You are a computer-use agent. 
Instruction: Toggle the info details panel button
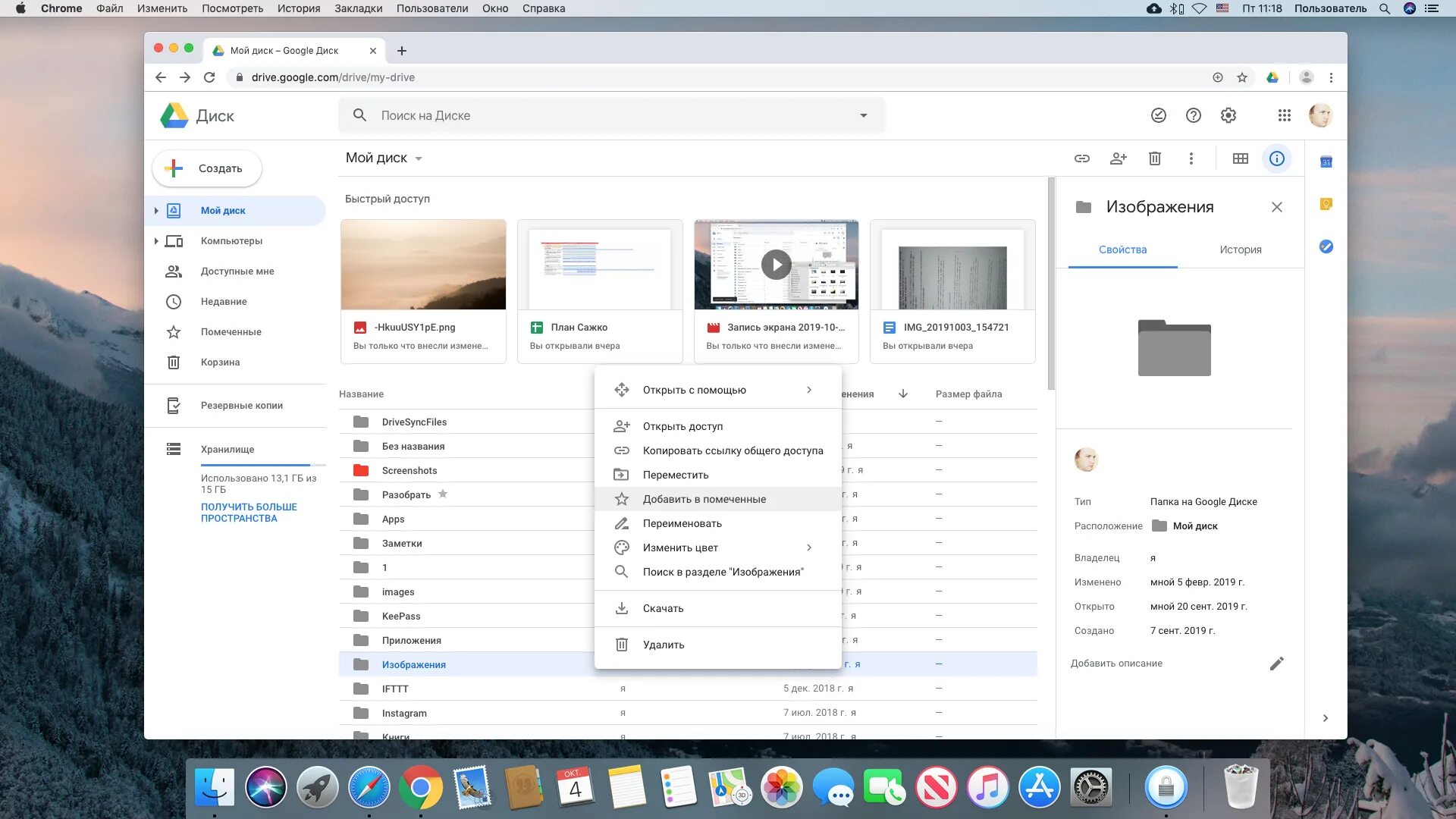1276,158
